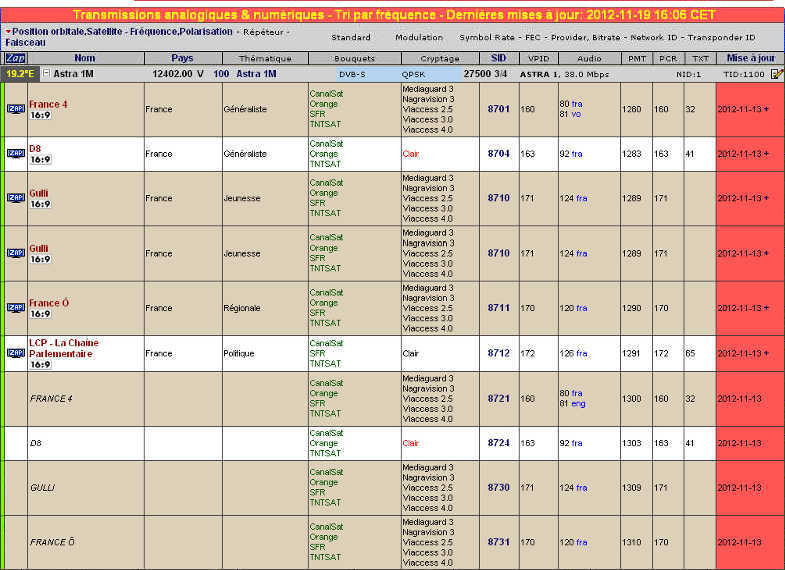Click SID 8721
The image size is (785, 570).
coord(499,398)
